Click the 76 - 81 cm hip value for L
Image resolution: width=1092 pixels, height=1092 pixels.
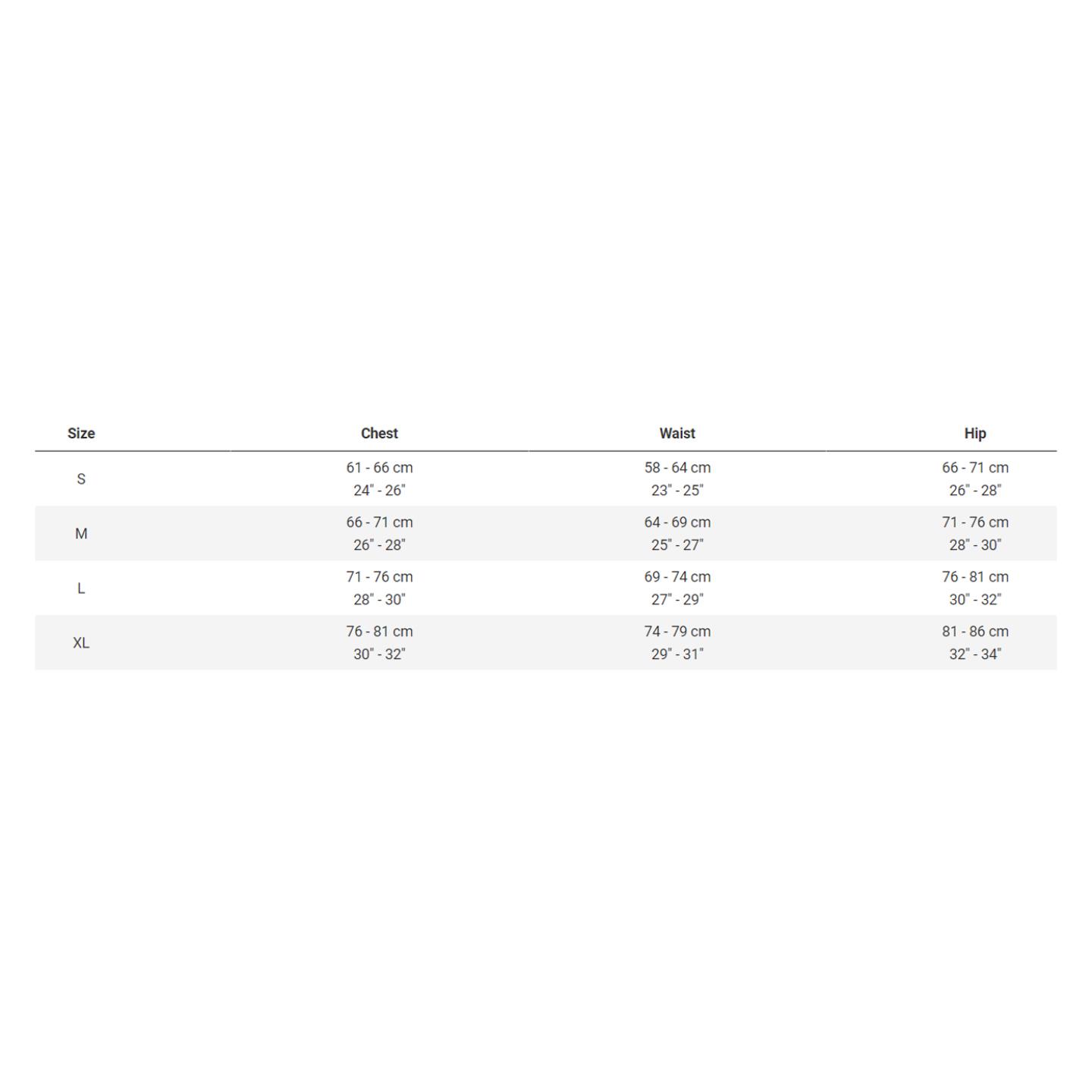click(x=975, y=576)
